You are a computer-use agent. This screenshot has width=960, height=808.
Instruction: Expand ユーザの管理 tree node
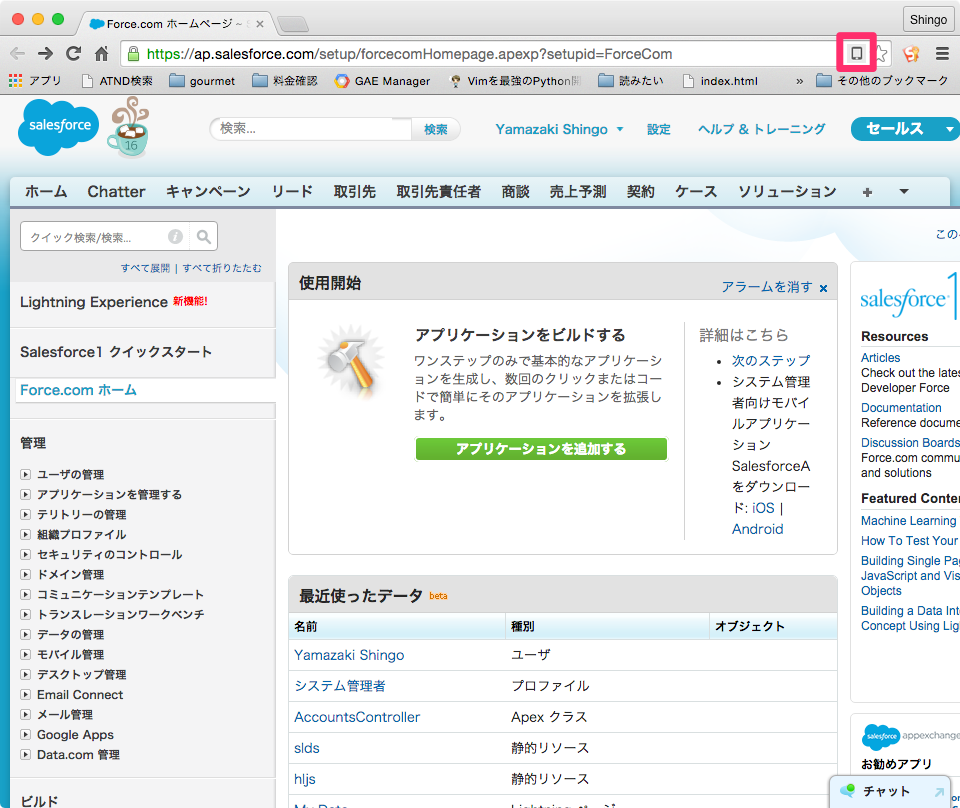25,474
